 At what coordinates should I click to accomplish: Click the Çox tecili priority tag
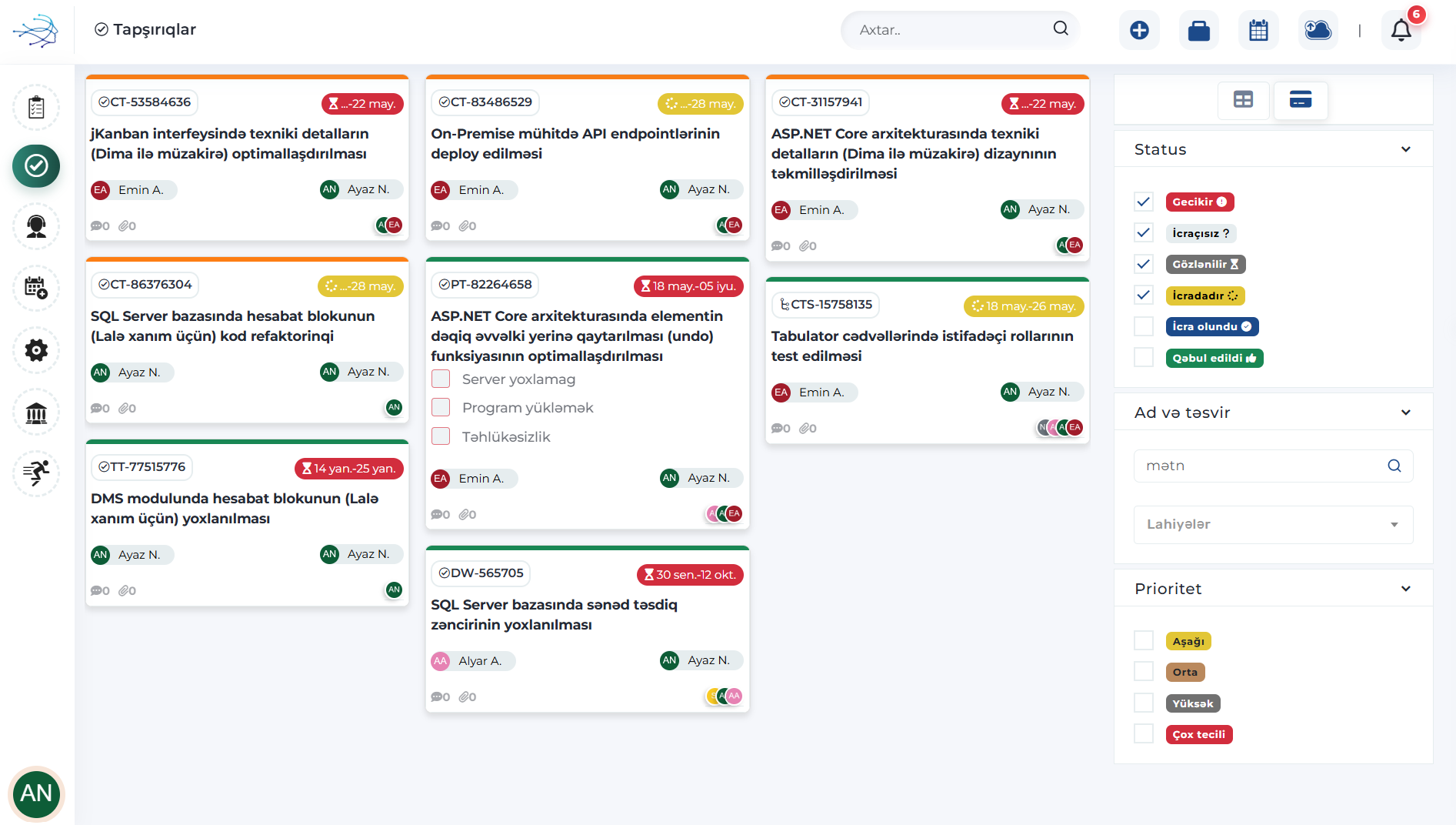coord(1199,734)
